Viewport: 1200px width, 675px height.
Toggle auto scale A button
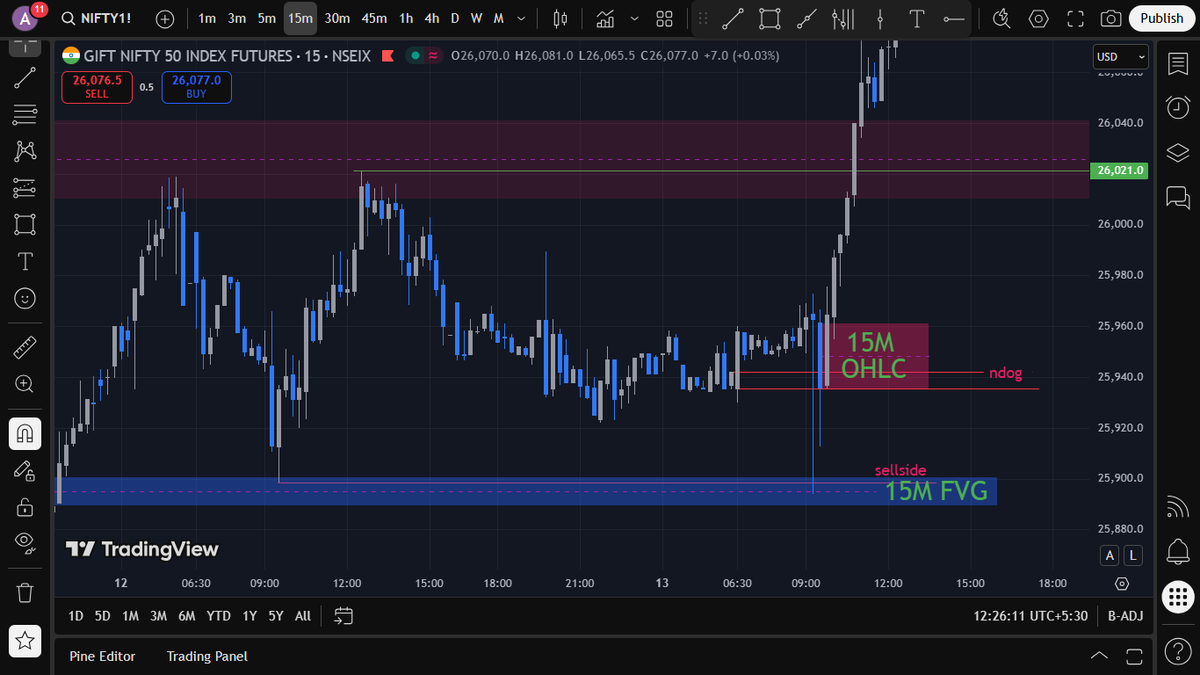(1110, 556)
